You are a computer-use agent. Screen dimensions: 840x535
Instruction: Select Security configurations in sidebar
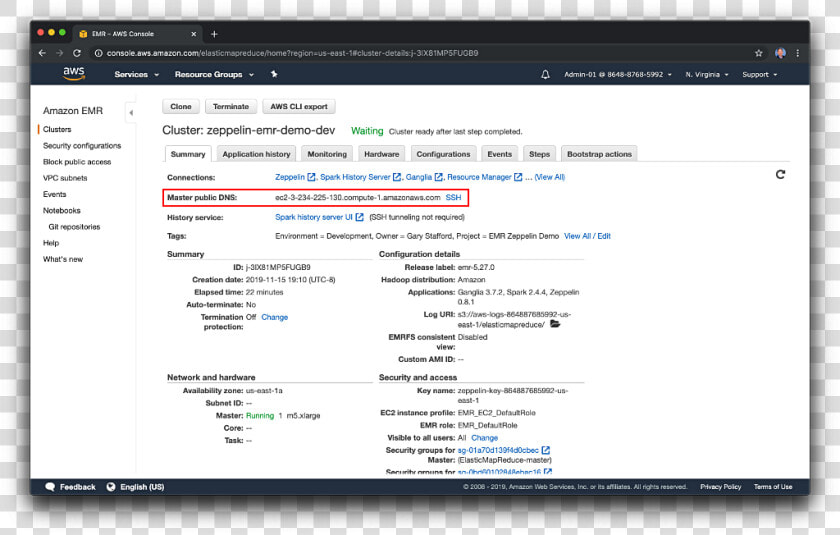click(x=82, y=145)
